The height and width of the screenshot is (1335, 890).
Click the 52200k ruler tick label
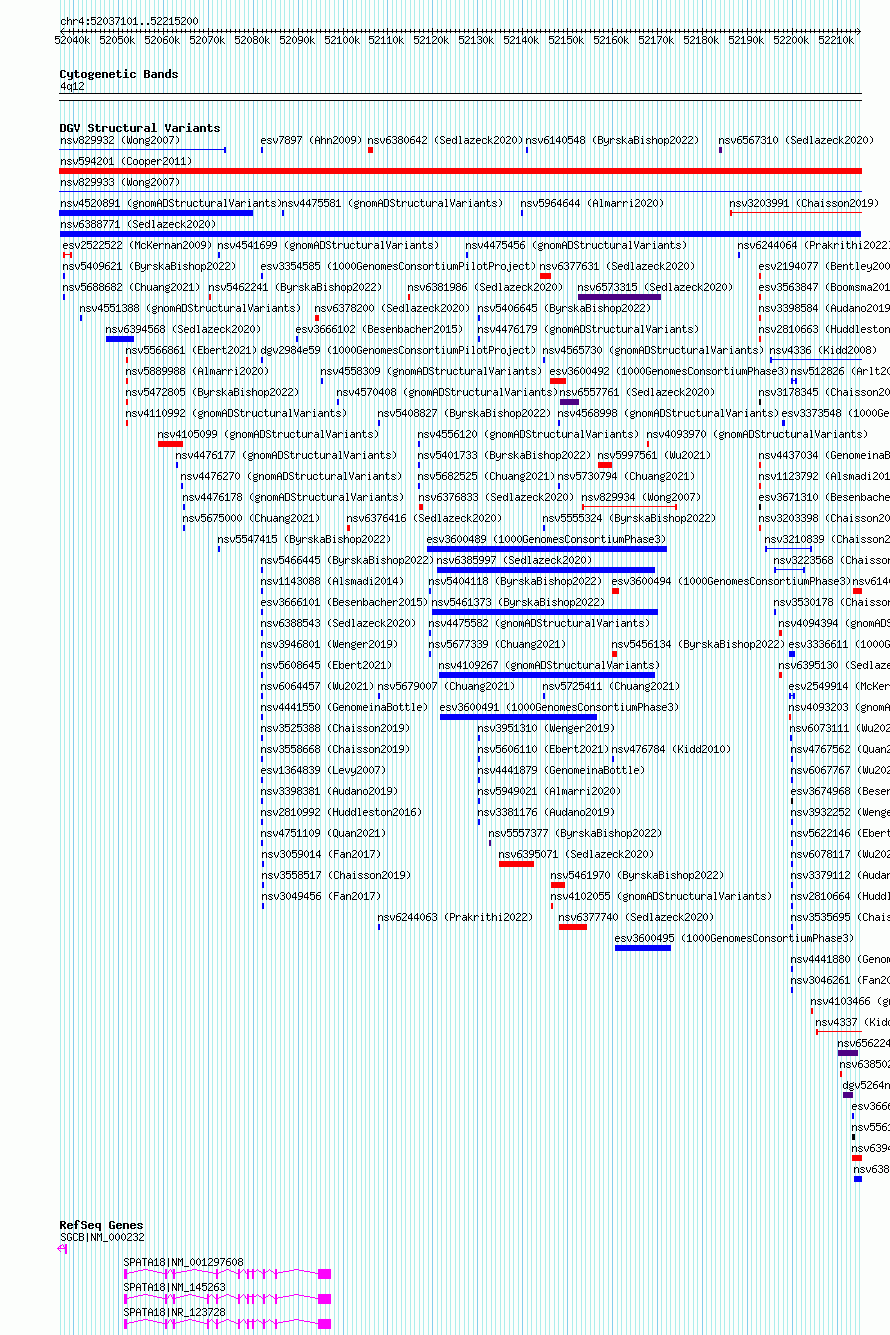tap(790, 40)
